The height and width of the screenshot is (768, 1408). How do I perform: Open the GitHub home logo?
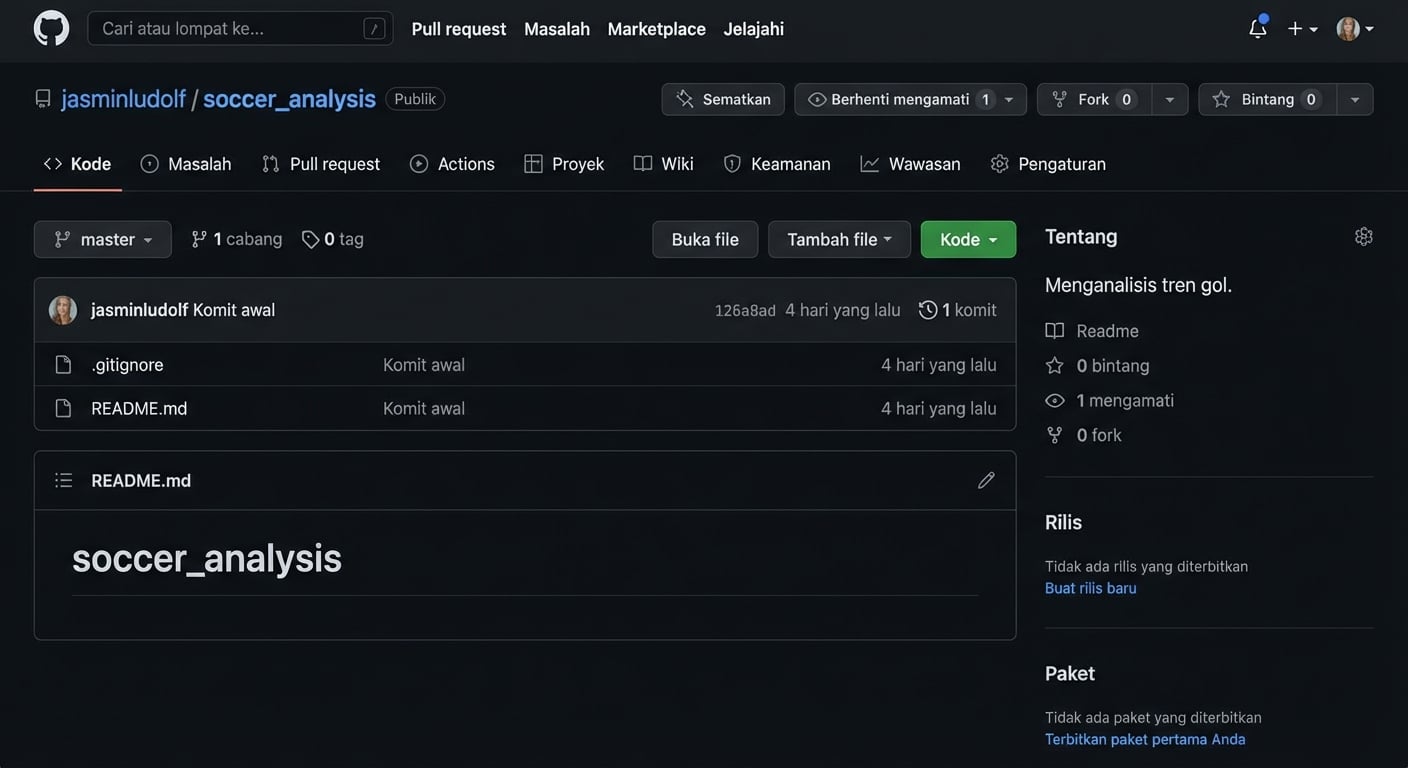pos(51,28)
